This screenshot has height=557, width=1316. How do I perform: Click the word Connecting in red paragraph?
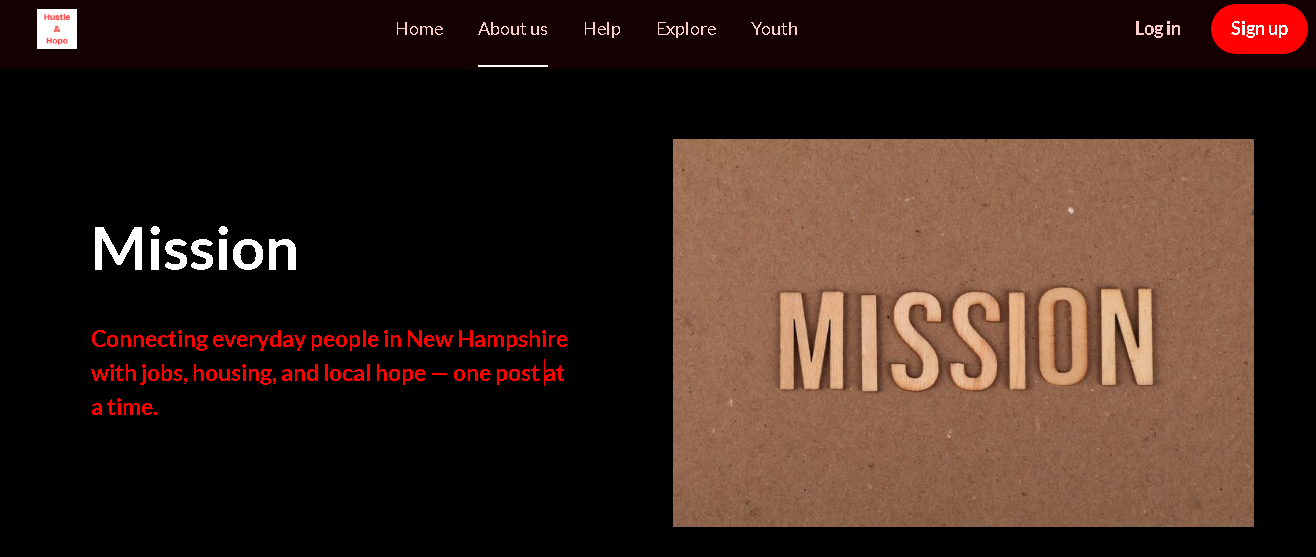tap(149, 340)
